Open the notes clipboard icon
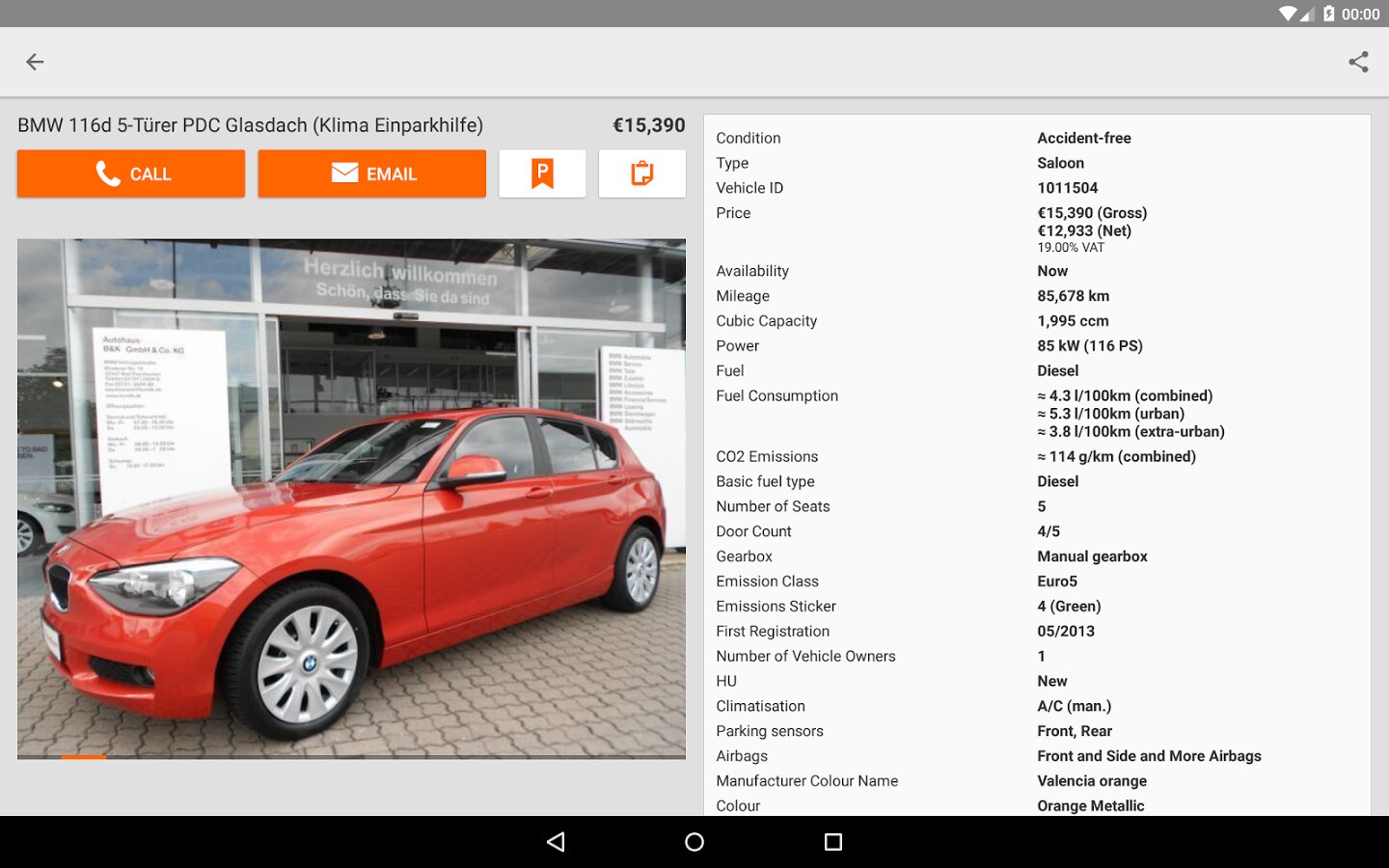This screenshot has height=868, width=1389. click(x=641, y=174)
